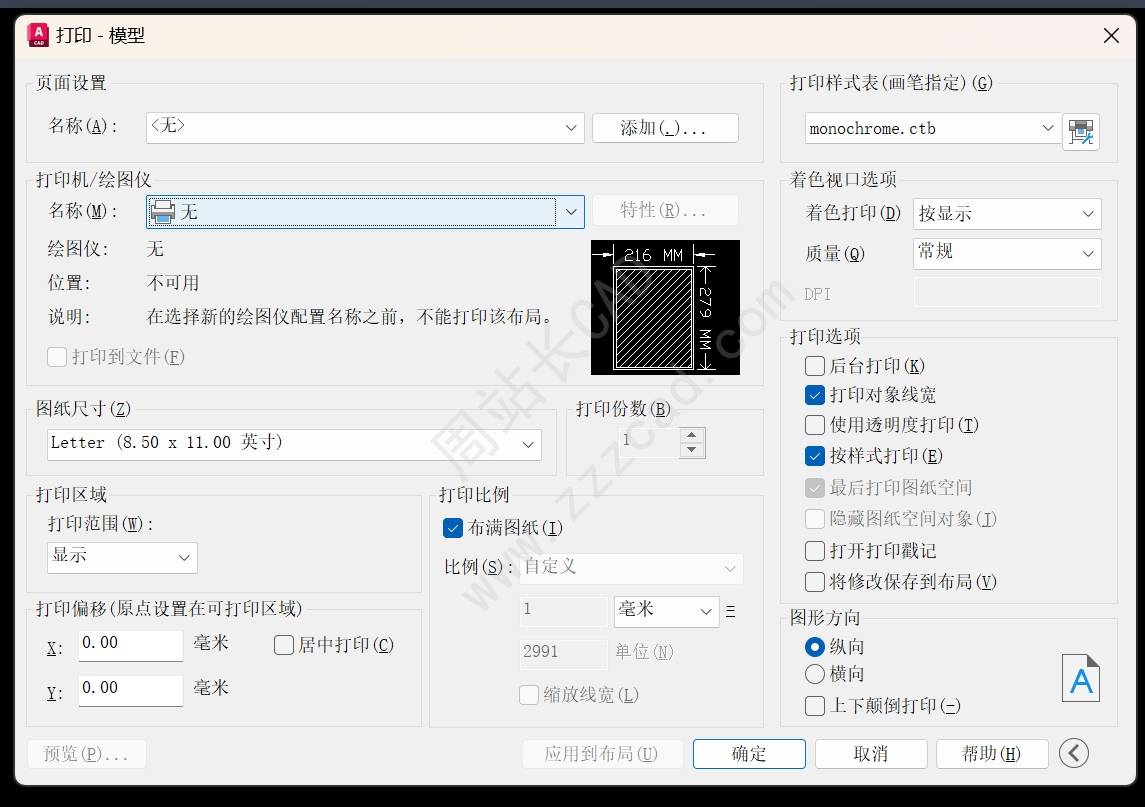Click the 预览 button
This screenshot has width=1145, height=807.
pyautogui.click(x=86, y=754)
